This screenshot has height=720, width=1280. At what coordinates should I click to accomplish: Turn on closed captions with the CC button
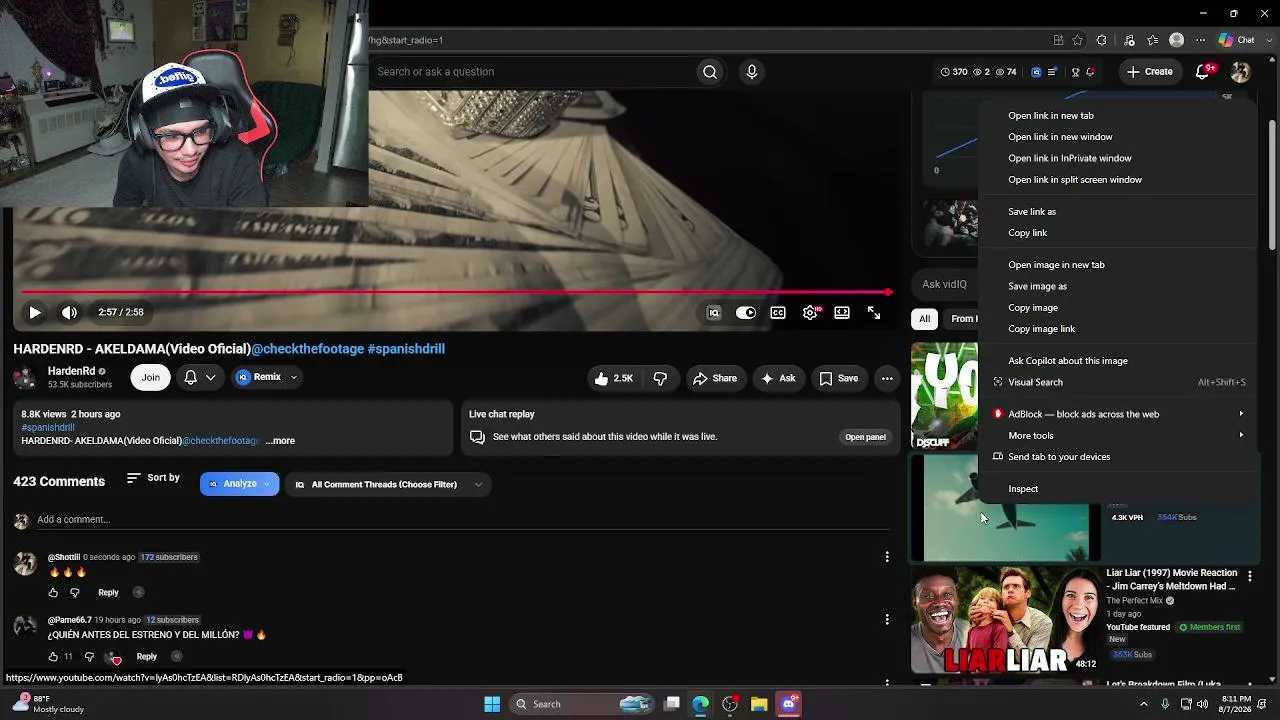pyautogui.click(x=778, y=313)
